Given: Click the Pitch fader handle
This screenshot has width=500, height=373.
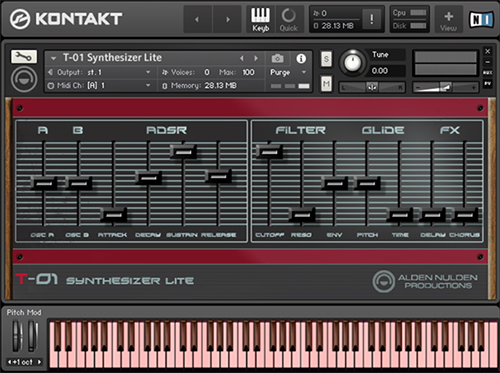Looking at the screenshot, I should pyautogui.click(x=367, y=183).
